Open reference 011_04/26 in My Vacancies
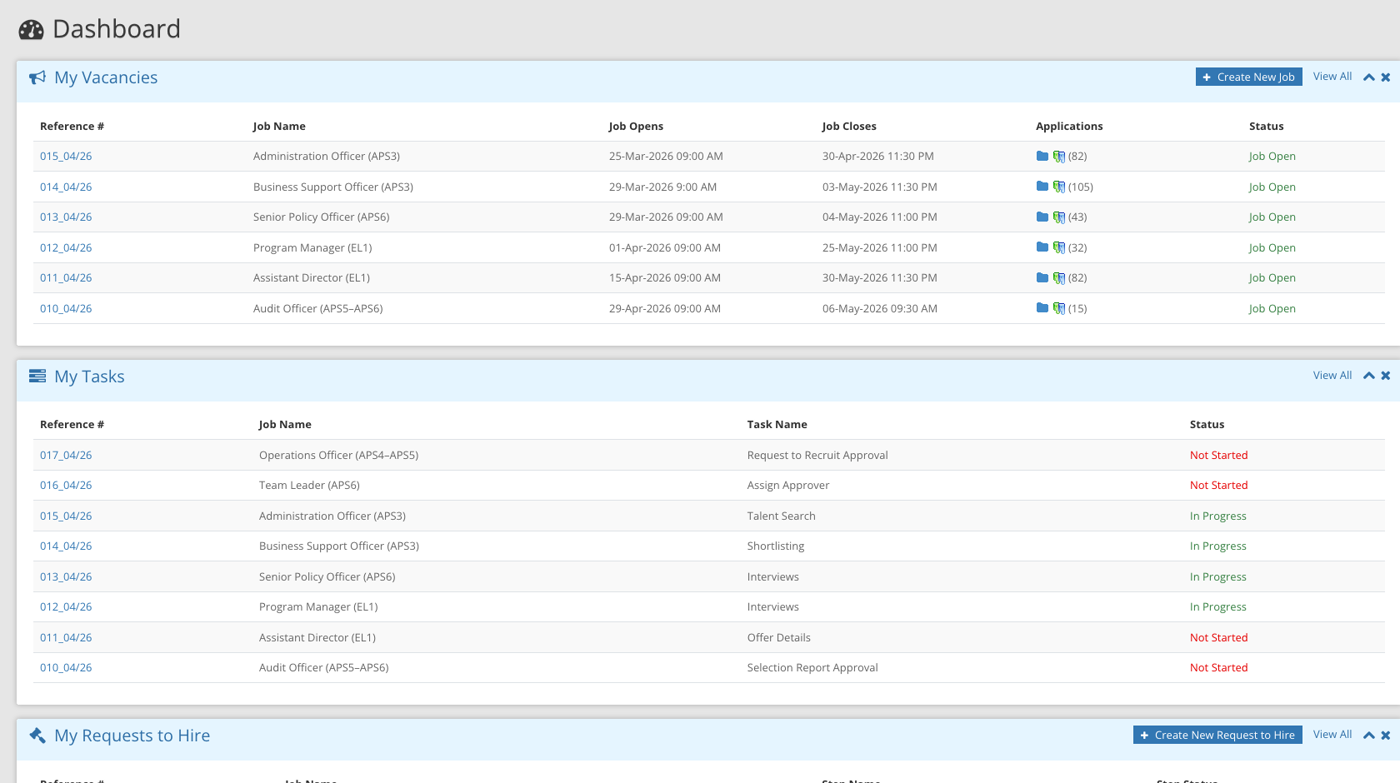The image size is (1400, 783). pyautogui.click(x=66, y=278)
